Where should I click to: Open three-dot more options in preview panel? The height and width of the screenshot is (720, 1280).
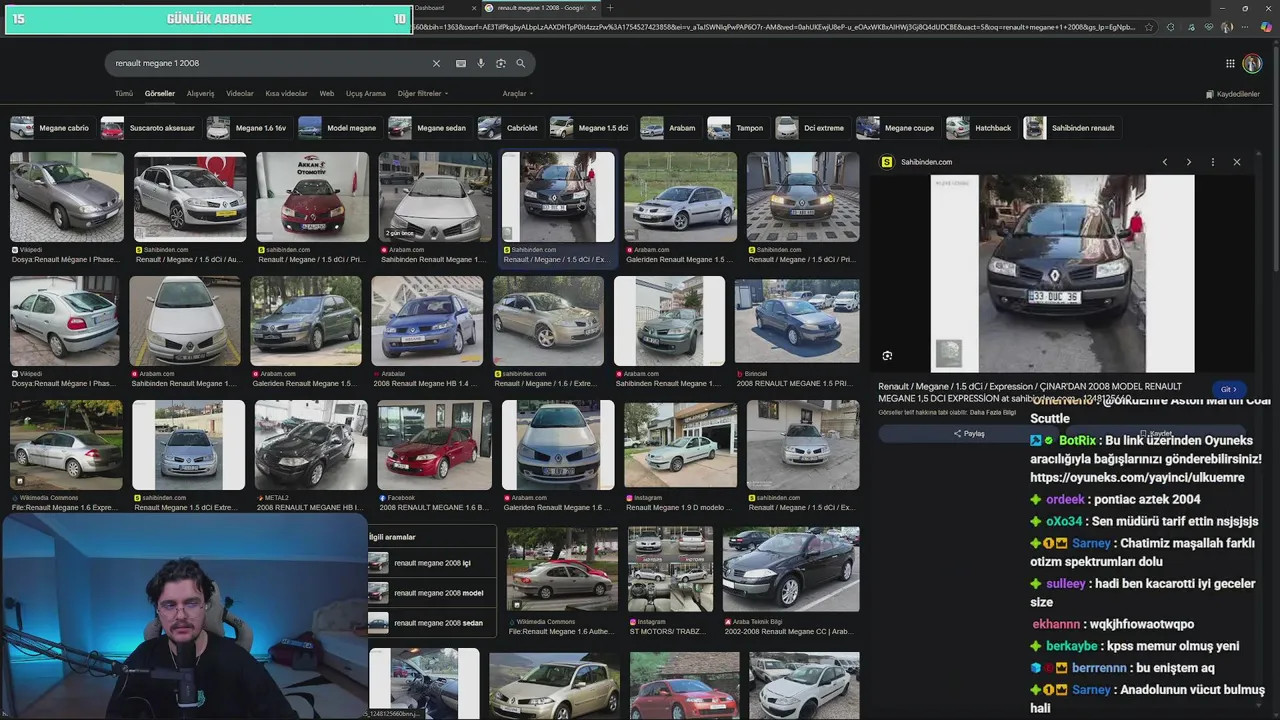click(x=1213, y=162)
